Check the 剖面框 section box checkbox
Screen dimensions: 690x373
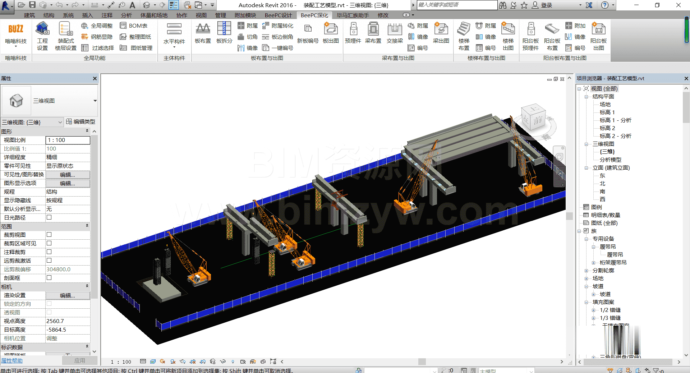[49, 278]
